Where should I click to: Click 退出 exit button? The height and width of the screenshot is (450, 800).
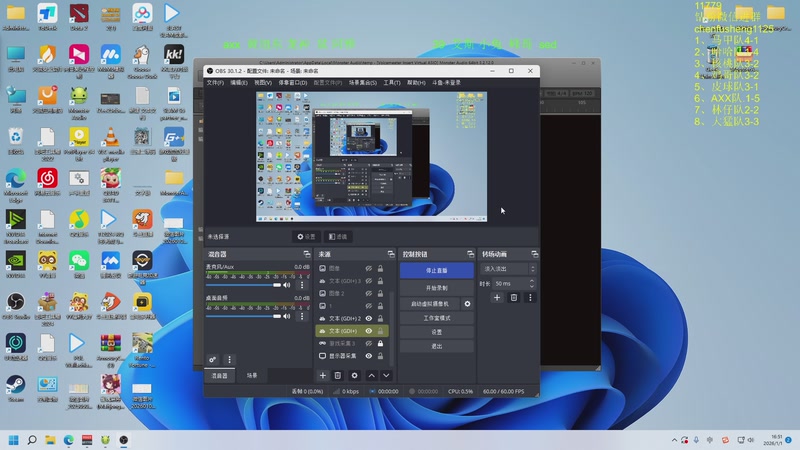click(x=437, y=346)
